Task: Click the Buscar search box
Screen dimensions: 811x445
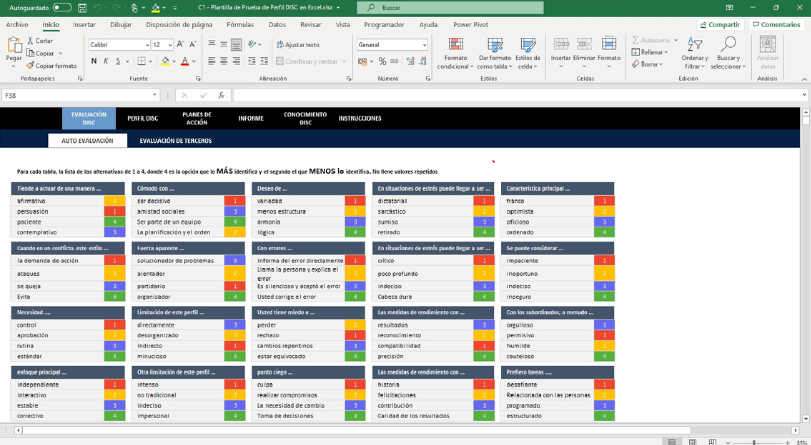Action: click(x=450, y=8)
